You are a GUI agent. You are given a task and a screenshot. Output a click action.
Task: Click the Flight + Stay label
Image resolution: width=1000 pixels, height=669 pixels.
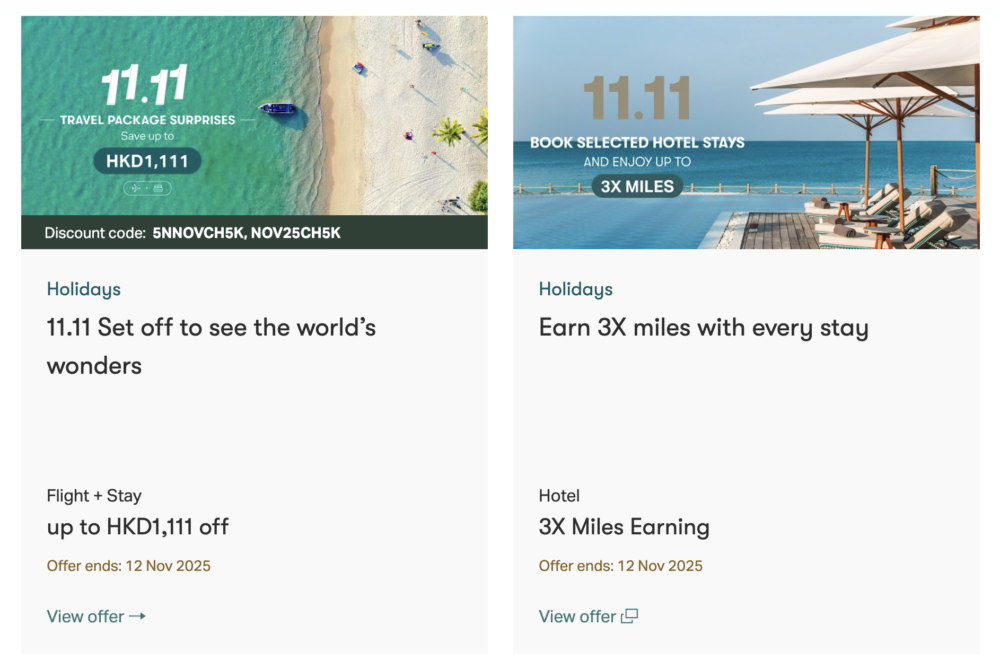(x=94, y=496)
